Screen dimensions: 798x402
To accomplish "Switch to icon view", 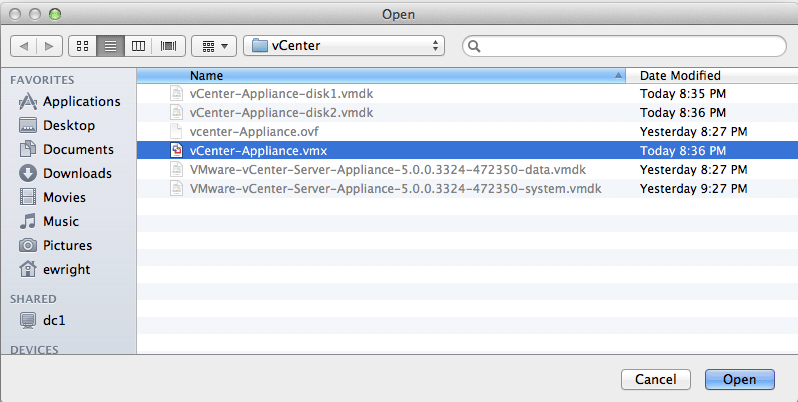I will tap(82, 46).
